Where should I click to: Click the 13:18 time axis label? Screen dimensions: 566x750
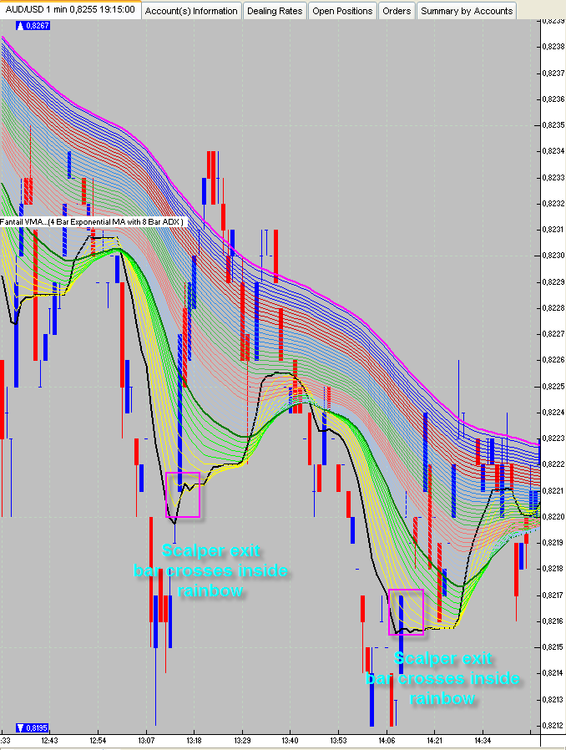coord(194,740)
